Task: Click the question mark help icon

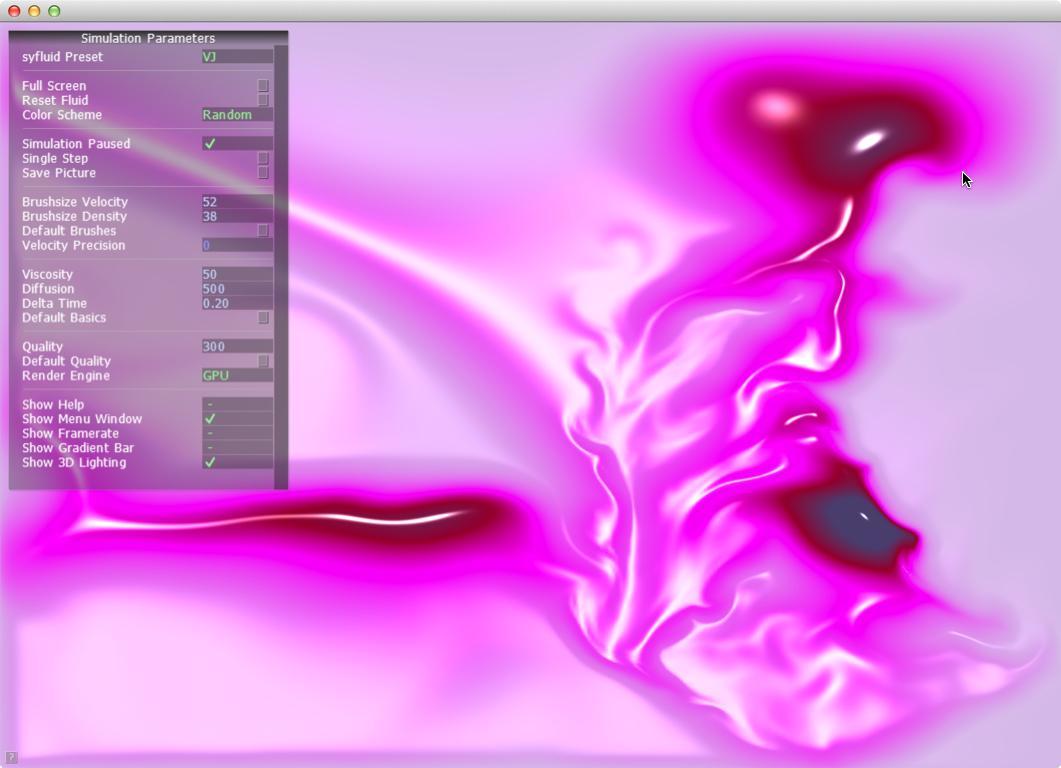Action: [x=11, y=758]
